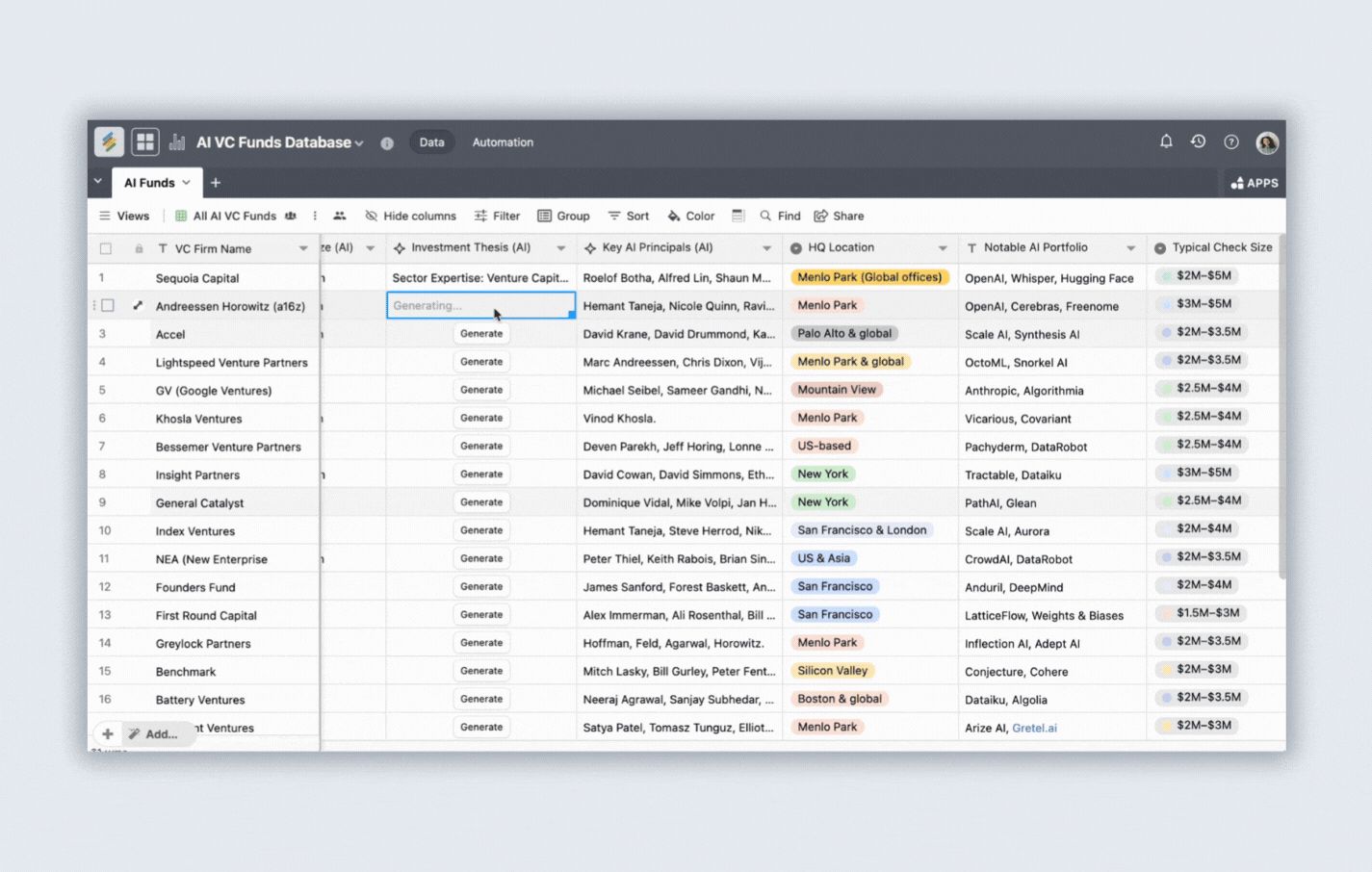The height and width of the screenshot is (872, 1372).
Task: Open HQ Location column dropdown
Action: coord(943,248)
